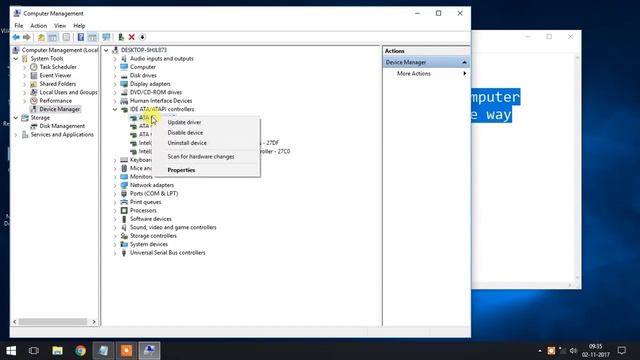Select Services and Applications node
This screenshot has height=360, width=640.
point(62,134)
